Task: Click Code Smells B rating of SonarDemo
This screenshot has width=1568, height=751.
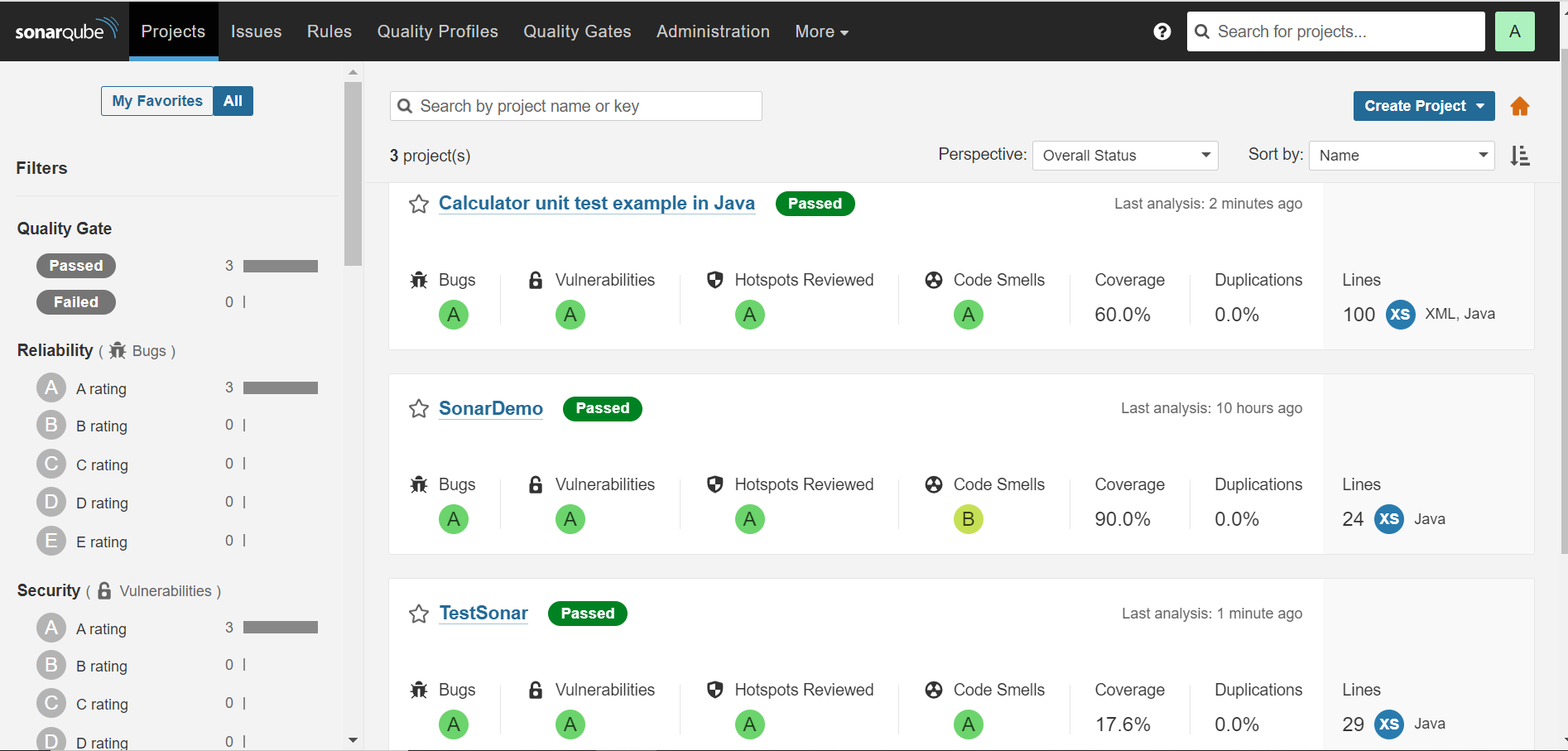Action: 969,519
